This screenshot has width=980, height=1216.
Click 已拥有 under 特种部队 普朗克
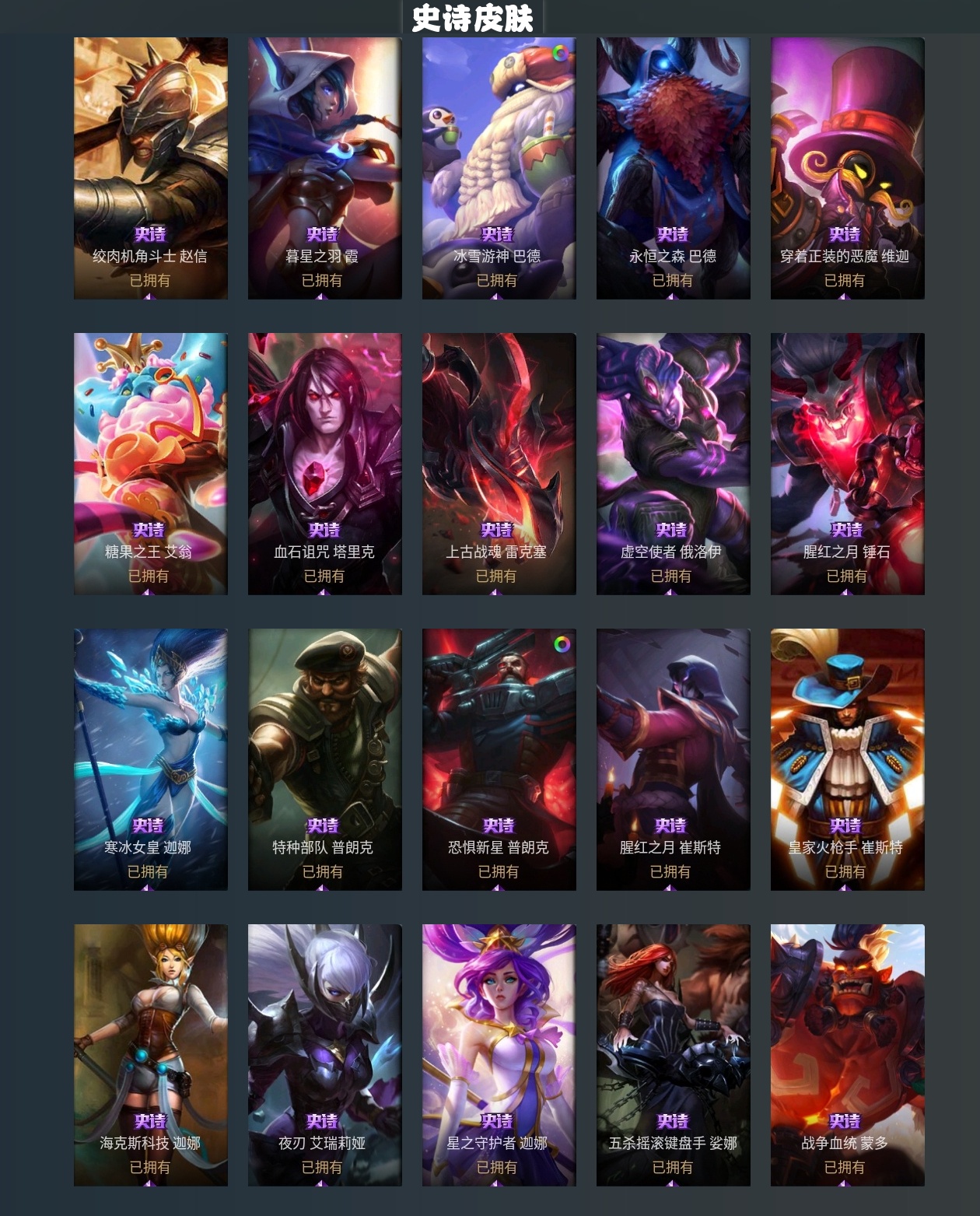323,871
